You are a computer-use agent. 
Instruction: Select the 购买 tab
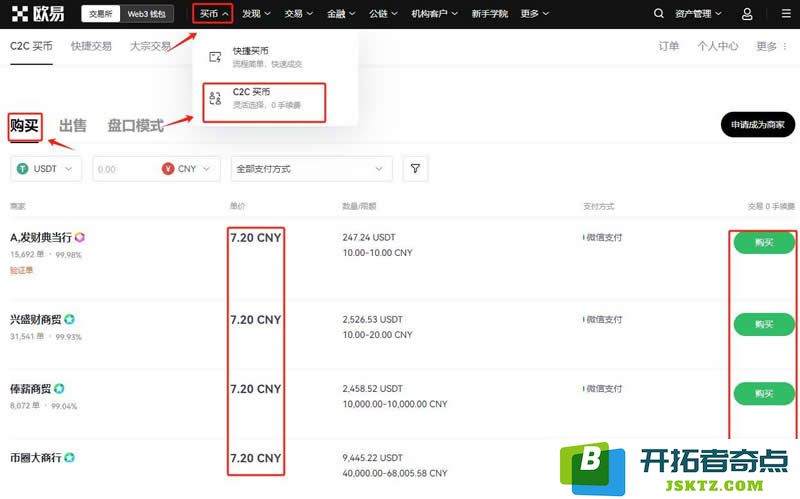pos(24,126)
